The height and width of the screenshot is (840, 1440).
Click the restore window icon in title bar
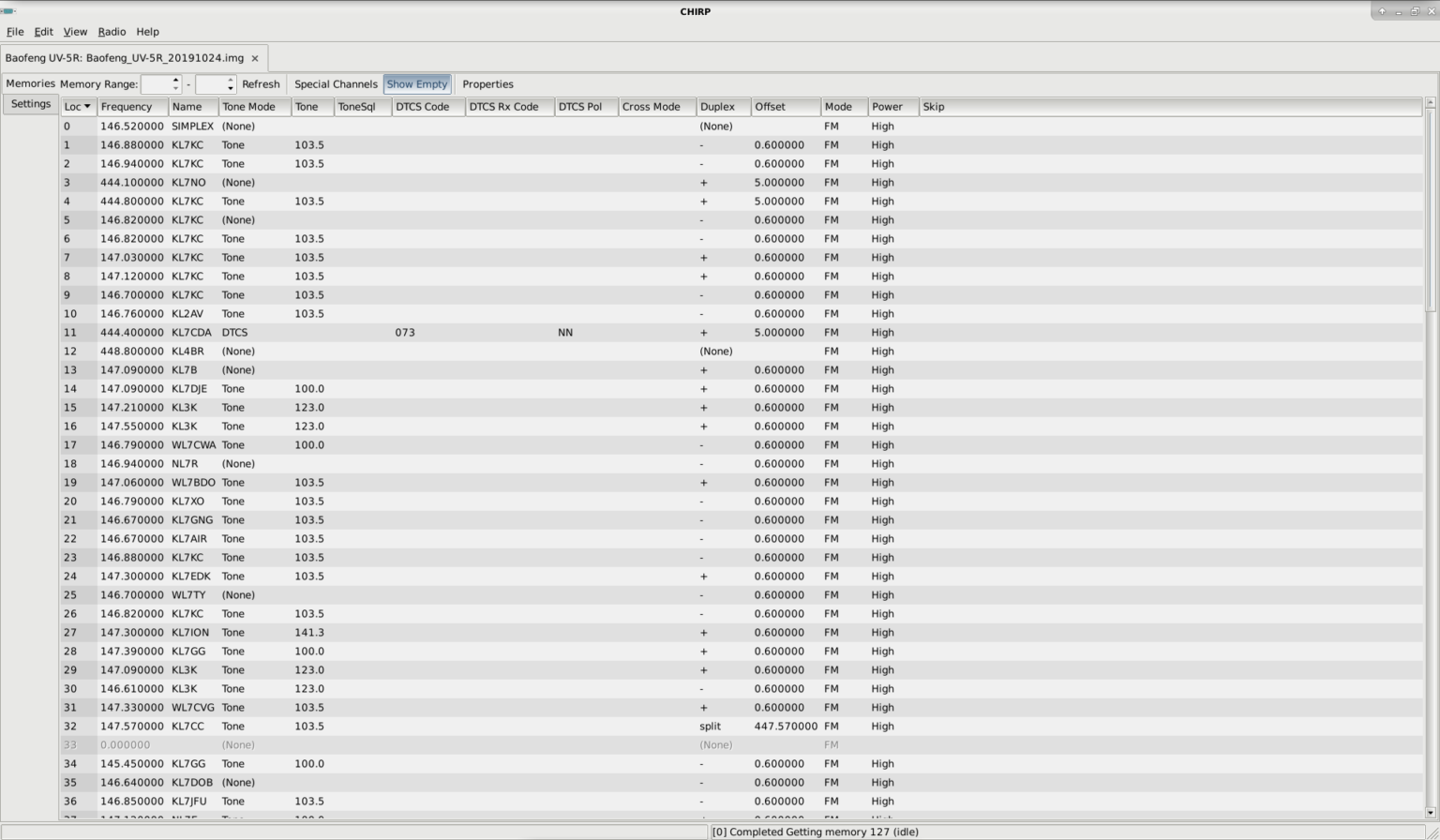coord(1415,11)
